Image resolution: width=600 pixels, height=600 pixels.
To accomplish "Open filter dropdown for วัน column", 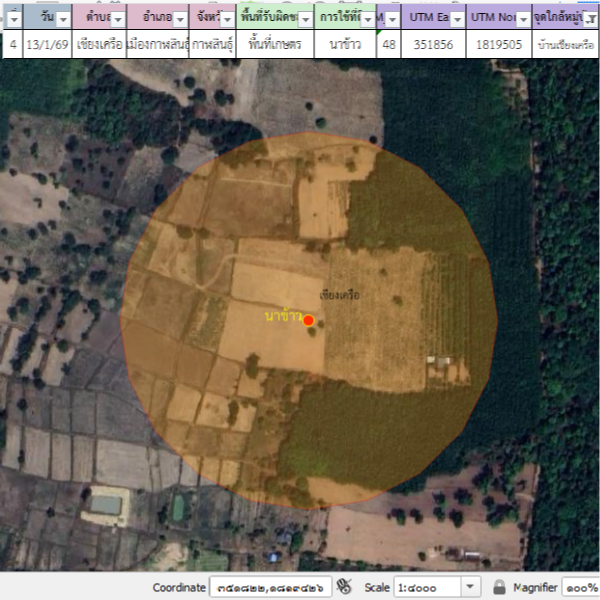I will point(63,18).
